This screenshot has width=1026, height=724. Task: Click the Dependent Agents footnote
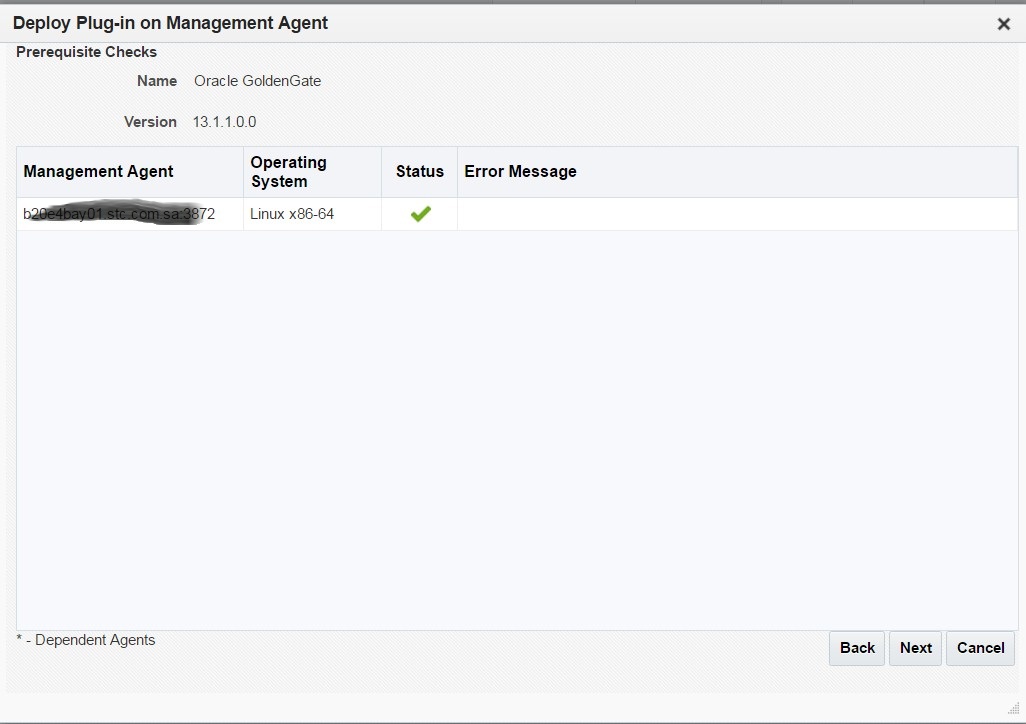[x=86, y=640]
